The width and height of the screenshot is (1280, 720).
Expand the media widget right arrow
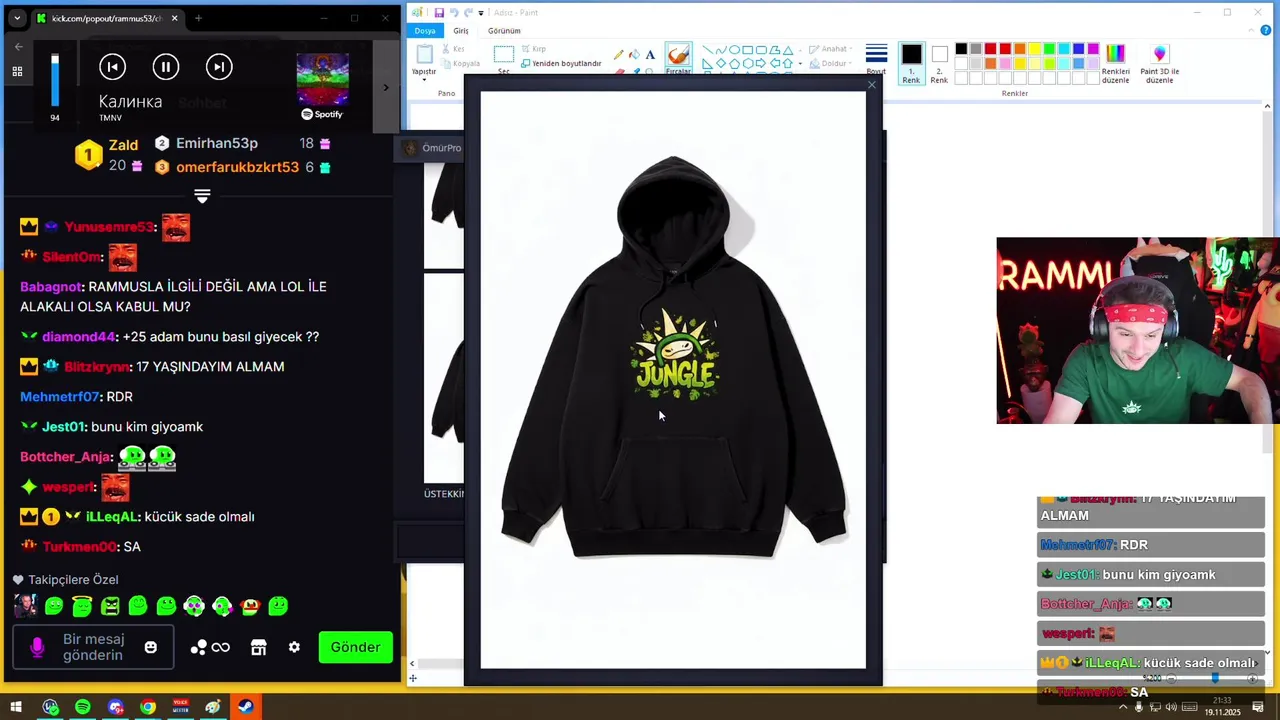386,87
